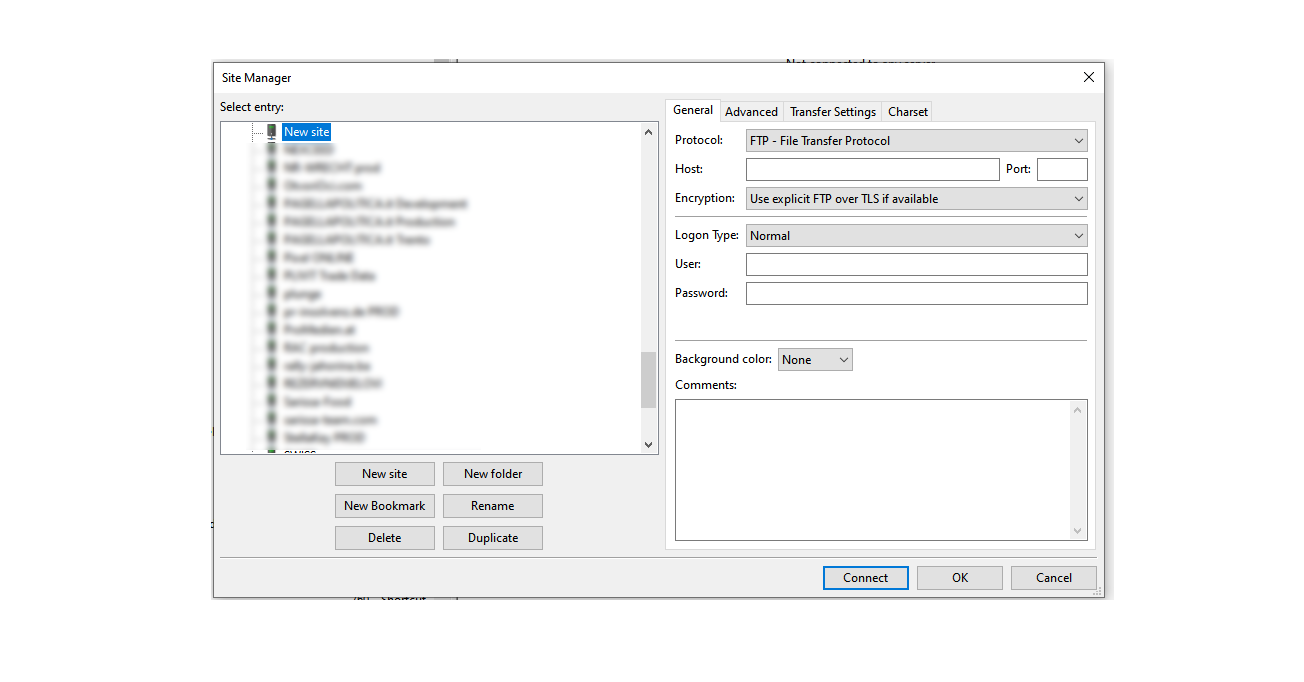Screen dimensions: 1304x682
Task: Duplicate the selected site entry
Action: tap(493, 538)
